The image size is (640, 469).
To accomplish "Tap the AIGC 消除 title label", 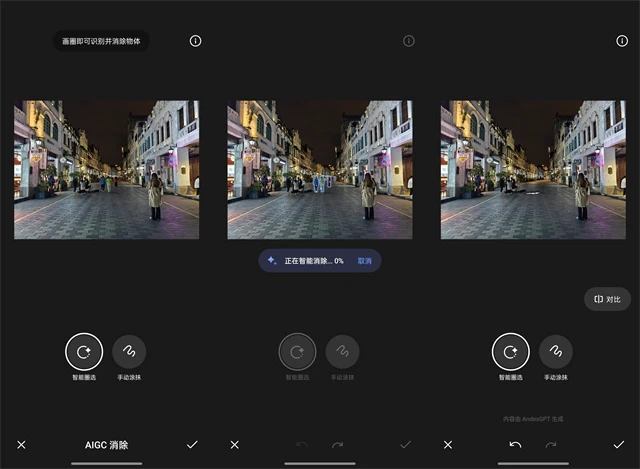I will [105, 444].
